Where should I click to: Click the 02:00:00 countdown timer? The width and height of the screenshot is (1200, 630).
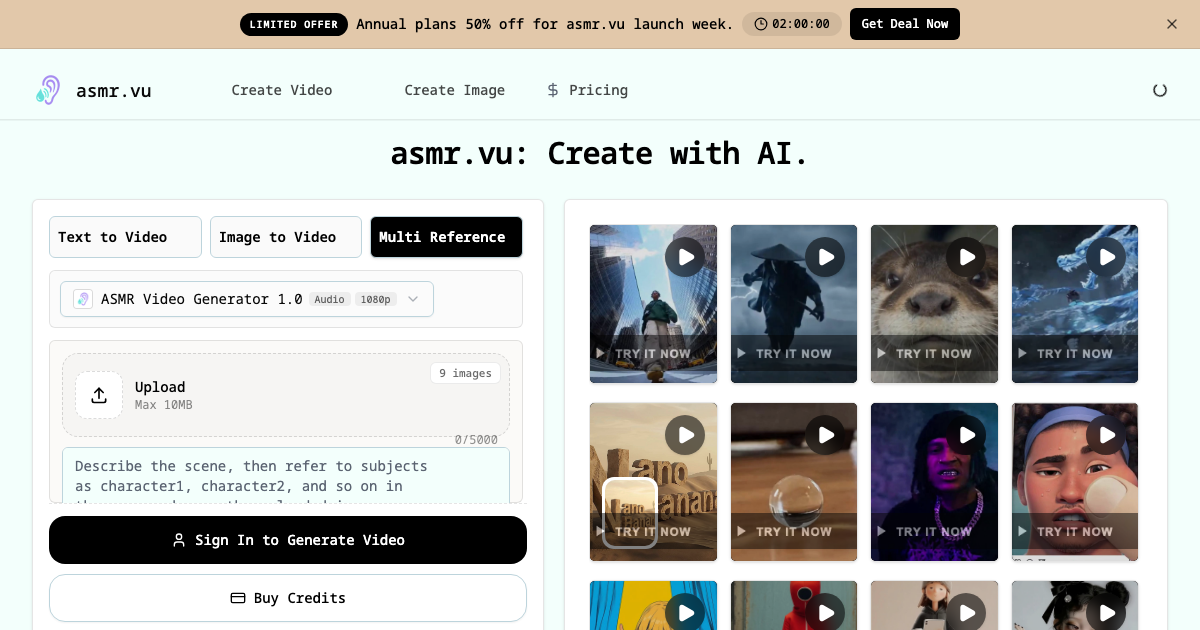[x=792, y=24]
